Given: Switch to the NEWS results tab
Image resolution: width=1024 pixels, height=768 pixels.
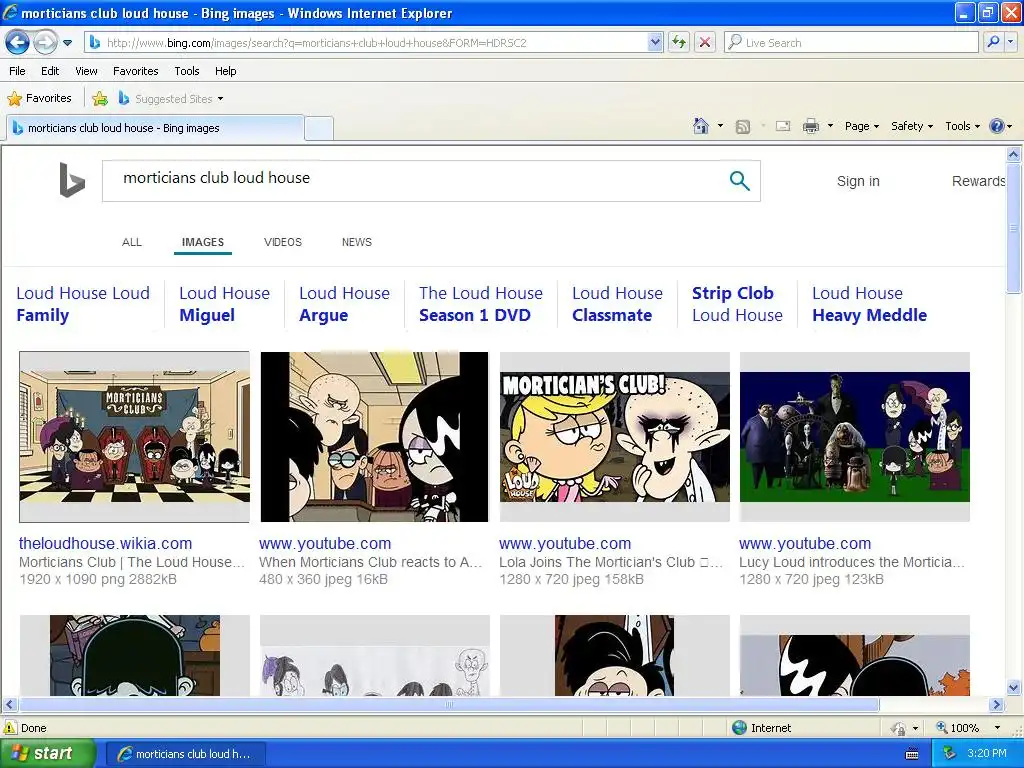Looking at the screenshot, I should coord(357,242).
